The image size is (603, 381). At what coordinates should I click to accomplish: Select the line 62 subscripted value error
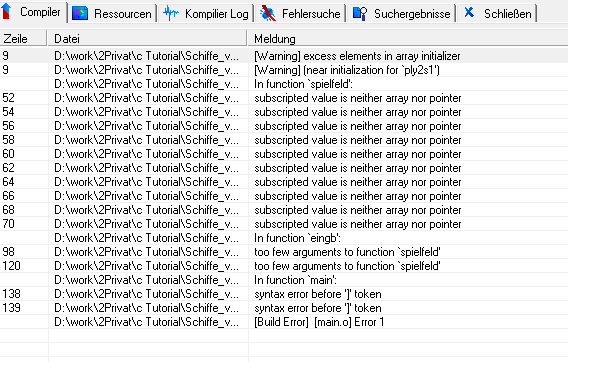284,168
